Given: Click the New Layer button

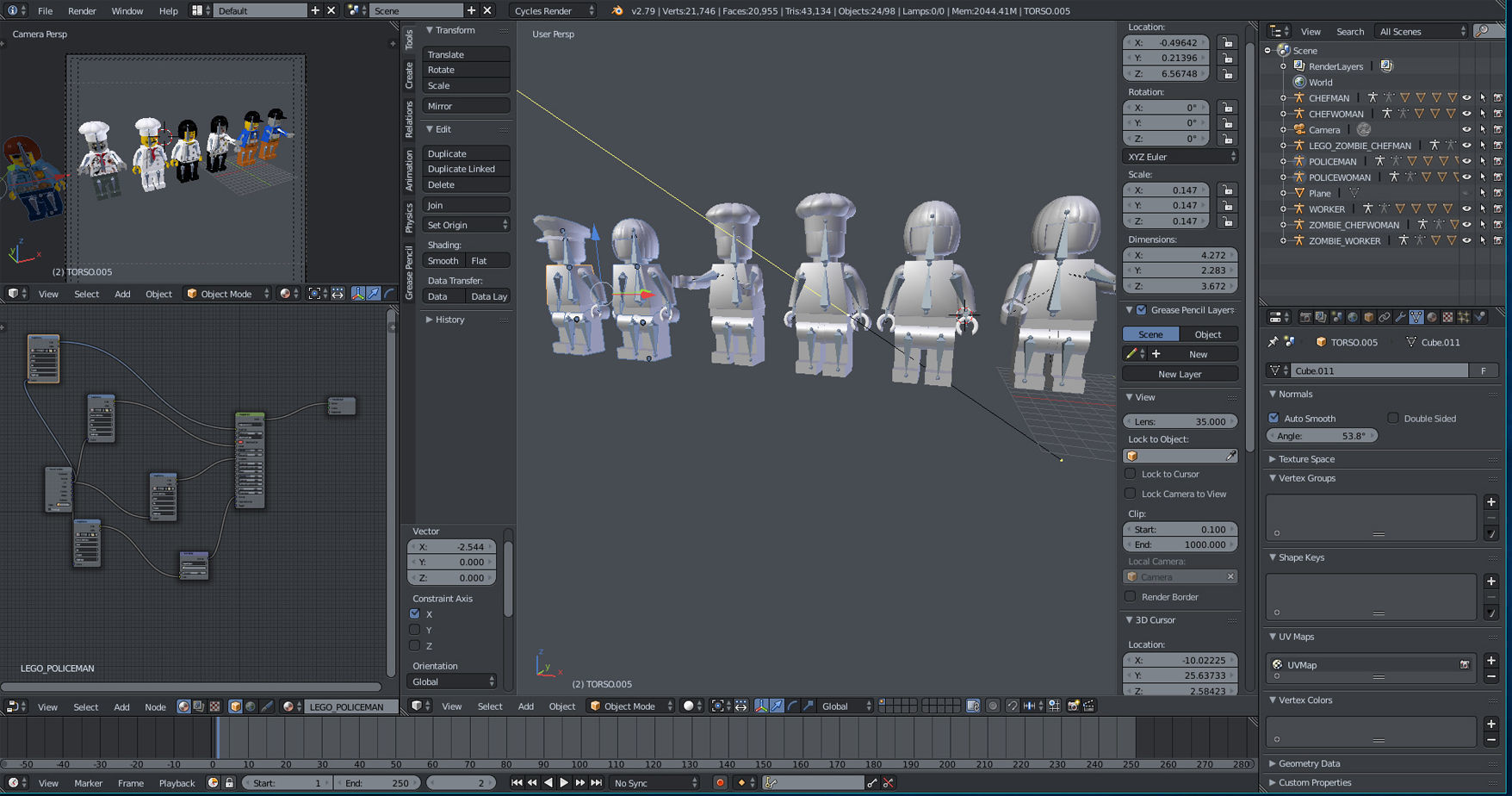Looking at the screenshot, I should (1180, 374).
